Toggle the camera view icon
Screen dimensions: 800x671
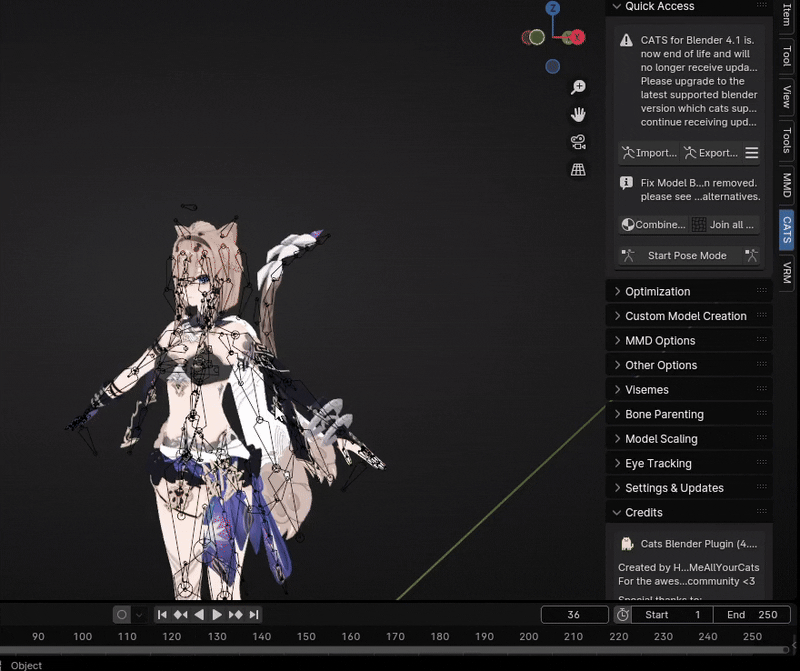point(578,142)
